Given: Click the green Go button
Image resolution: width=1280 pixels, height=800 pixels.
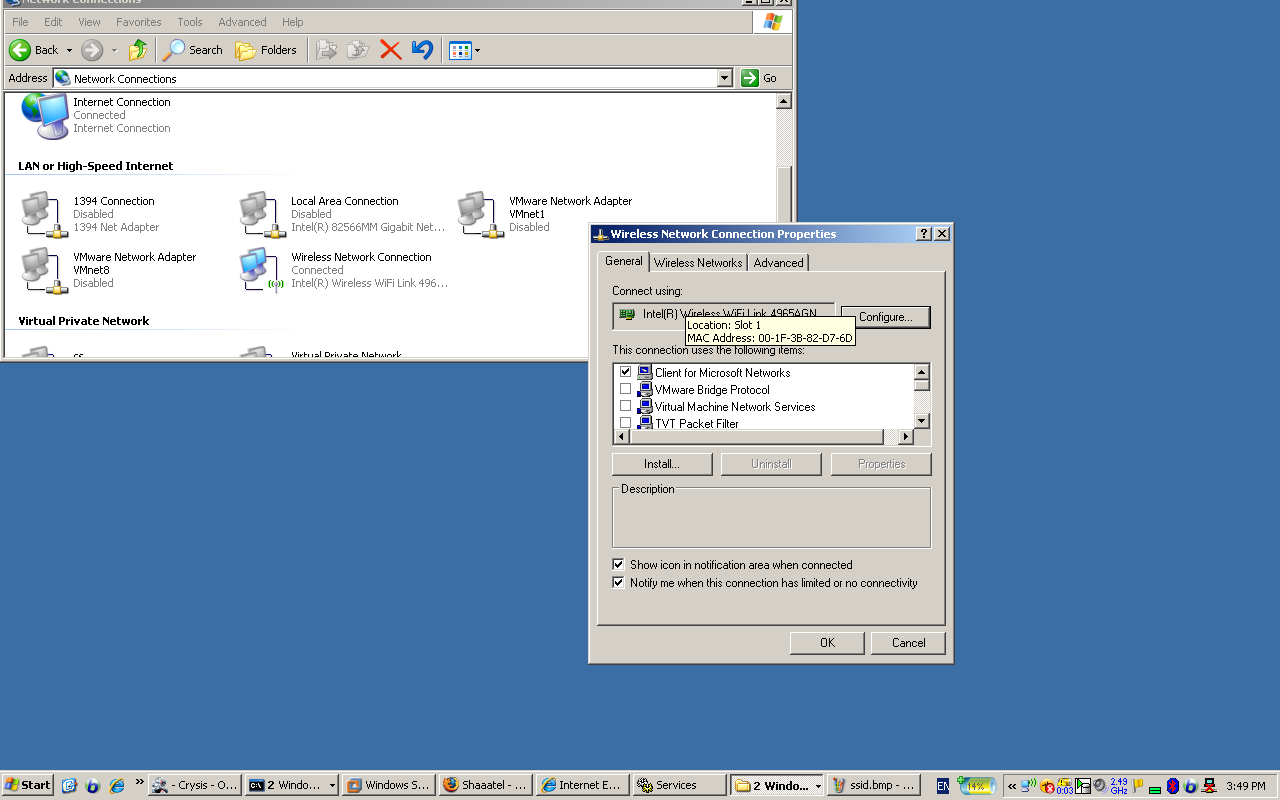Looking at the screenshot, I should [x=760, y=78].
